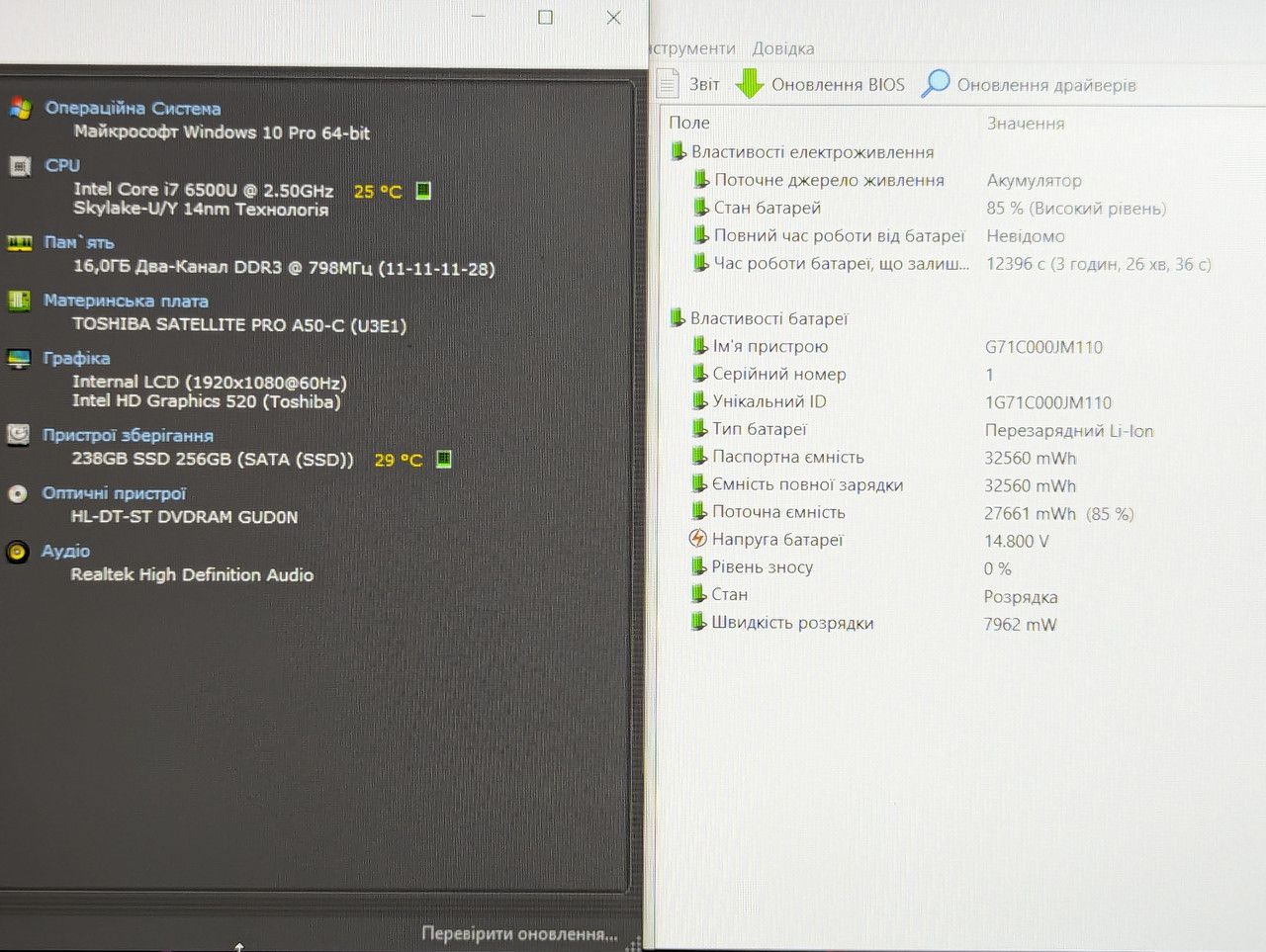Click the green down-arrow BIOS update icon
The width and height of the screenshot is (1266, 952).
[x=750, y=84]
